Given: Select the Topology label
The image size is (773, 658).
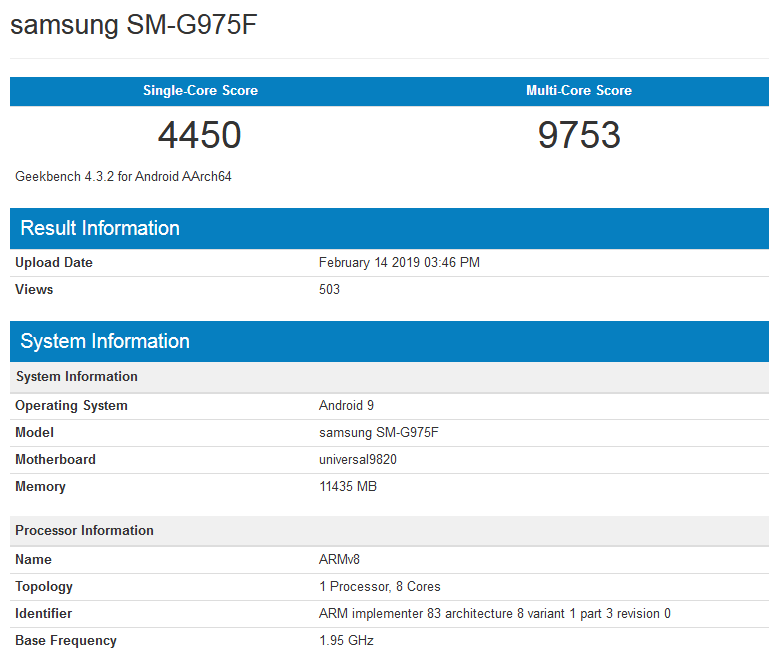Looking at the screenshot, I should pos(44,587).
